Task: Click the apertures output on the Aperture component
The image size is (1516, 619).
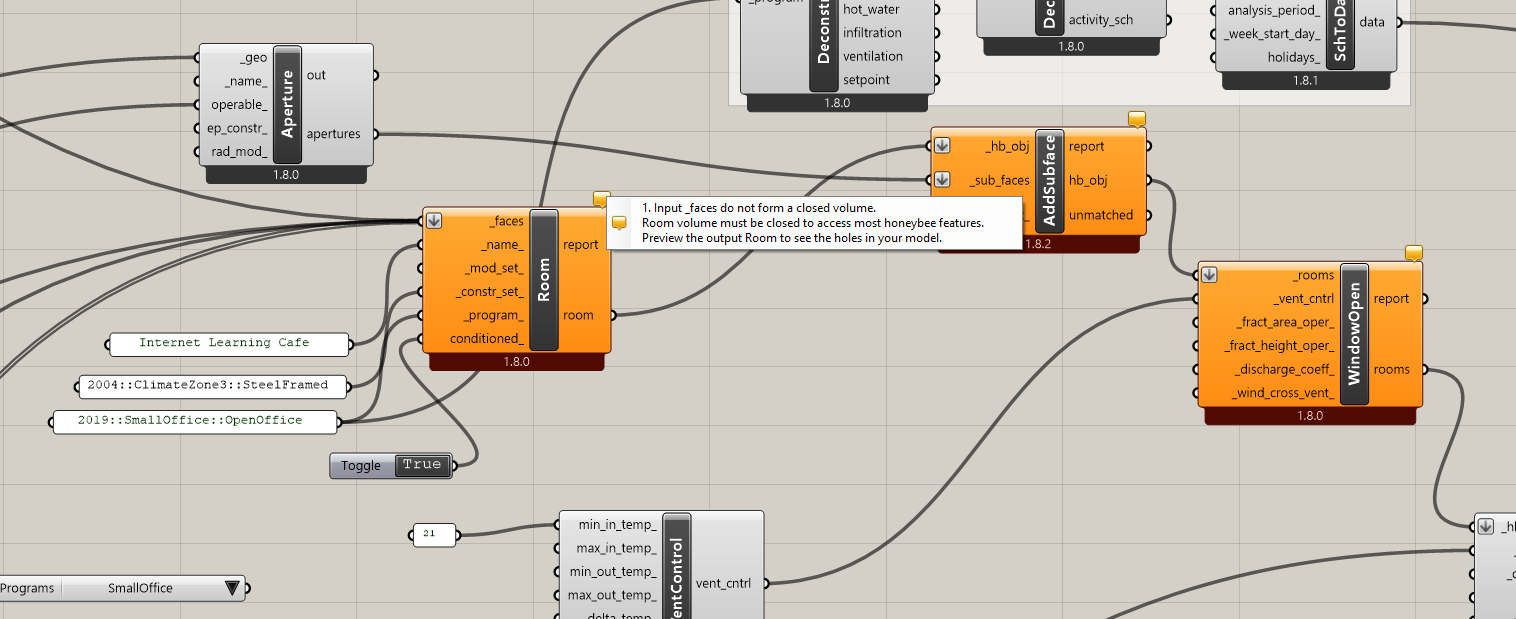Action: click(334, 134)
